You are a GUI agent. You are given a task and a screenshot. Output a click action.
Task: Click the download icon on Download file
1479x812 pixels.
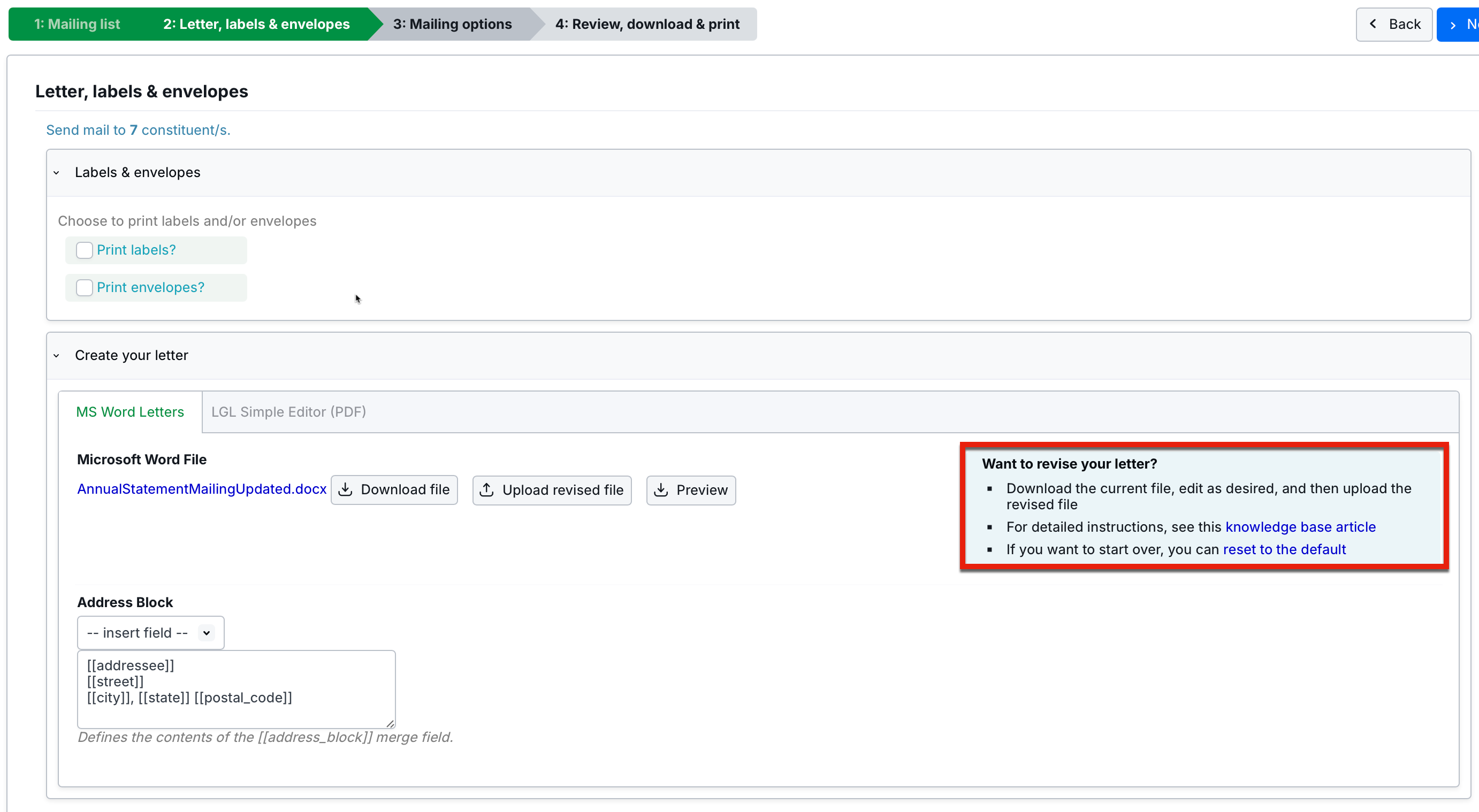click(x=346, y=489)
